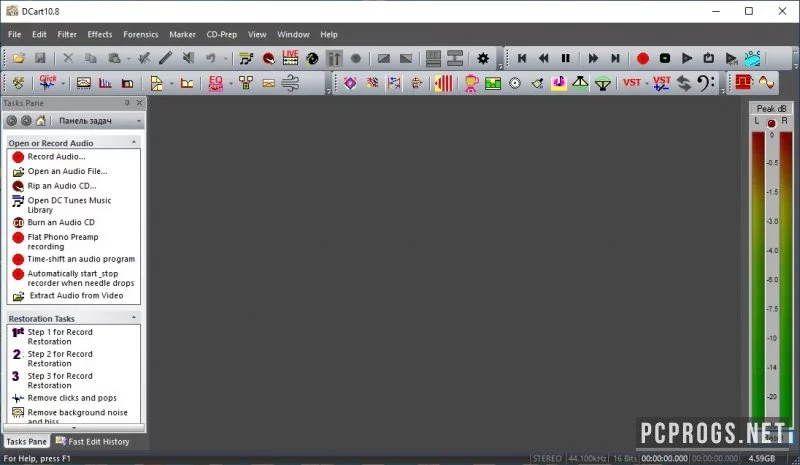Screen dimensions: 800x465
Task: Click the fast forward playback button
Action: click(593, 59)
